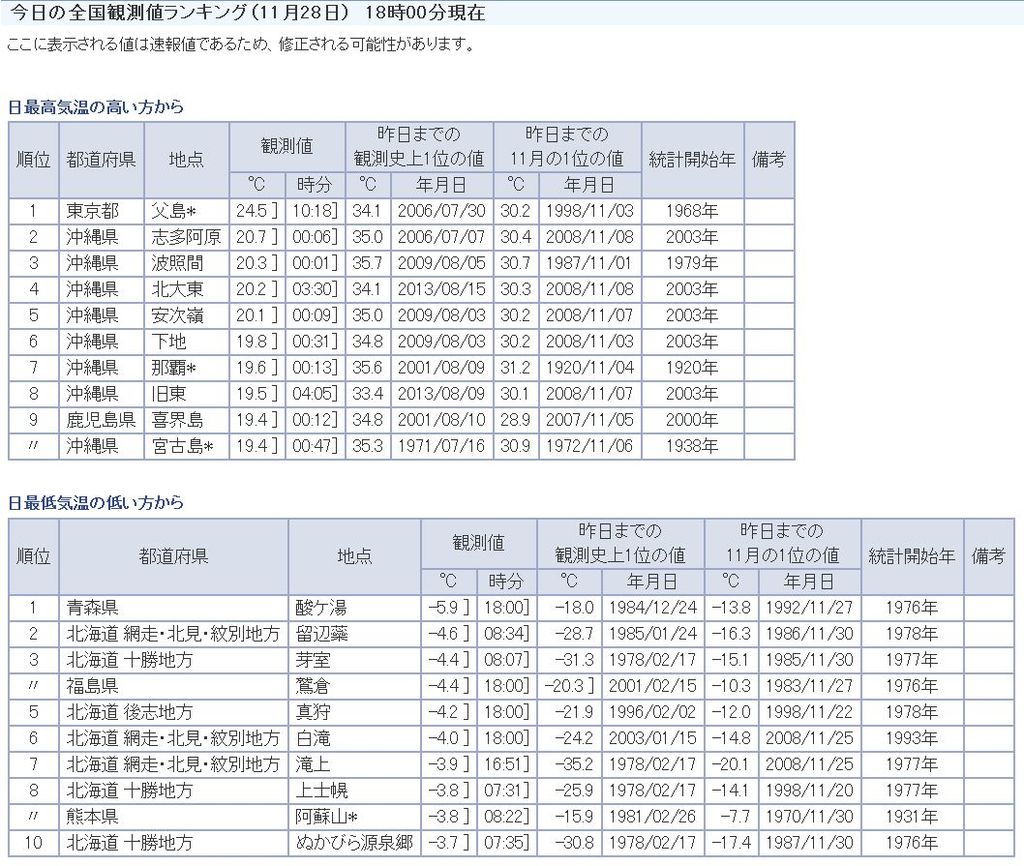Click the 日最低気温の低い方から section heading
Viewport: 1024px width, 866px height.
coord(96,502)
